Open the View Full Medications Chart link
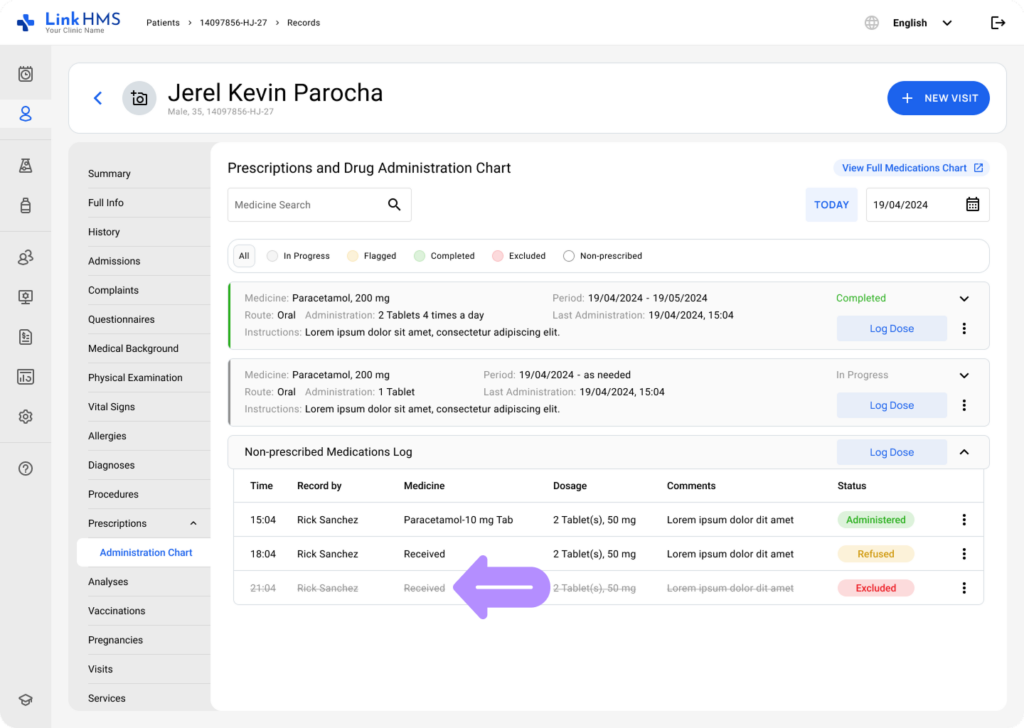Screen dimensions: 1024x728 point(911,168)
